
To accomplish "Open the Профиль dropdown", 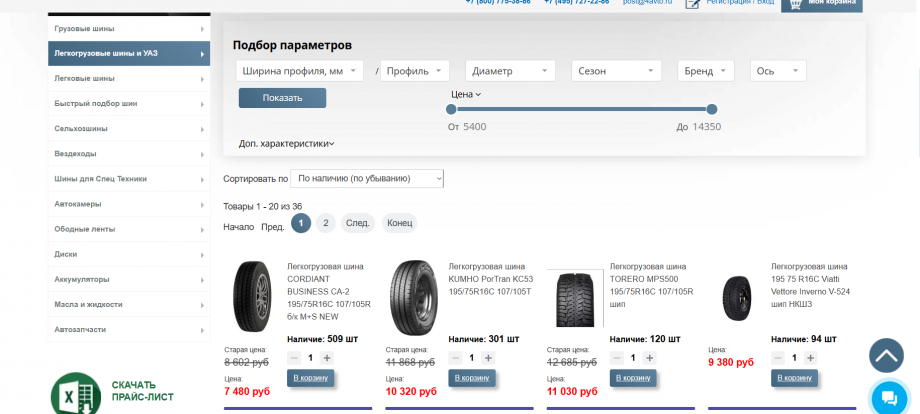I will click(415, 71).
